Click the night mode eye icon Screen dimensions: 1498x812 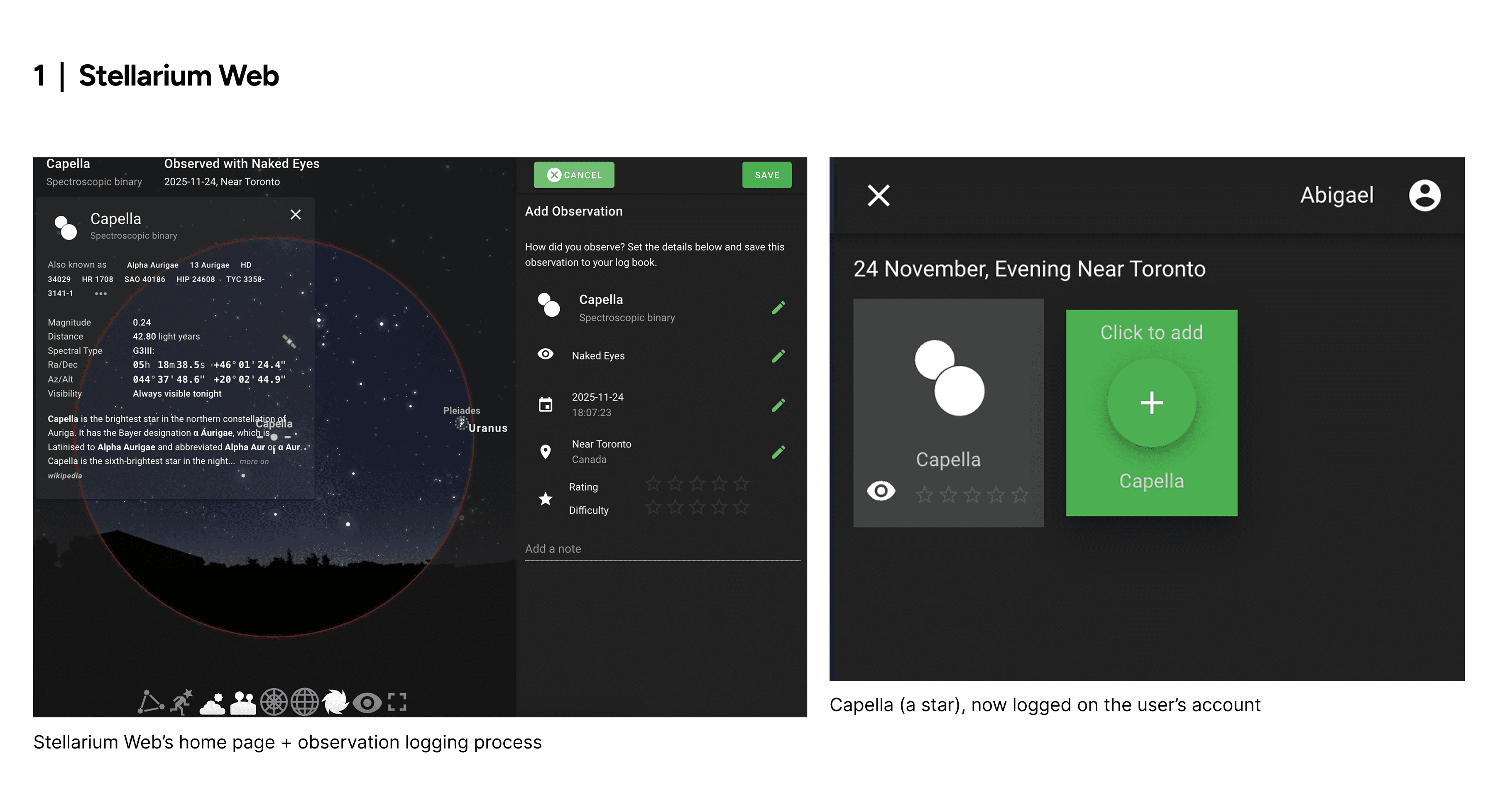coord(367,703)
